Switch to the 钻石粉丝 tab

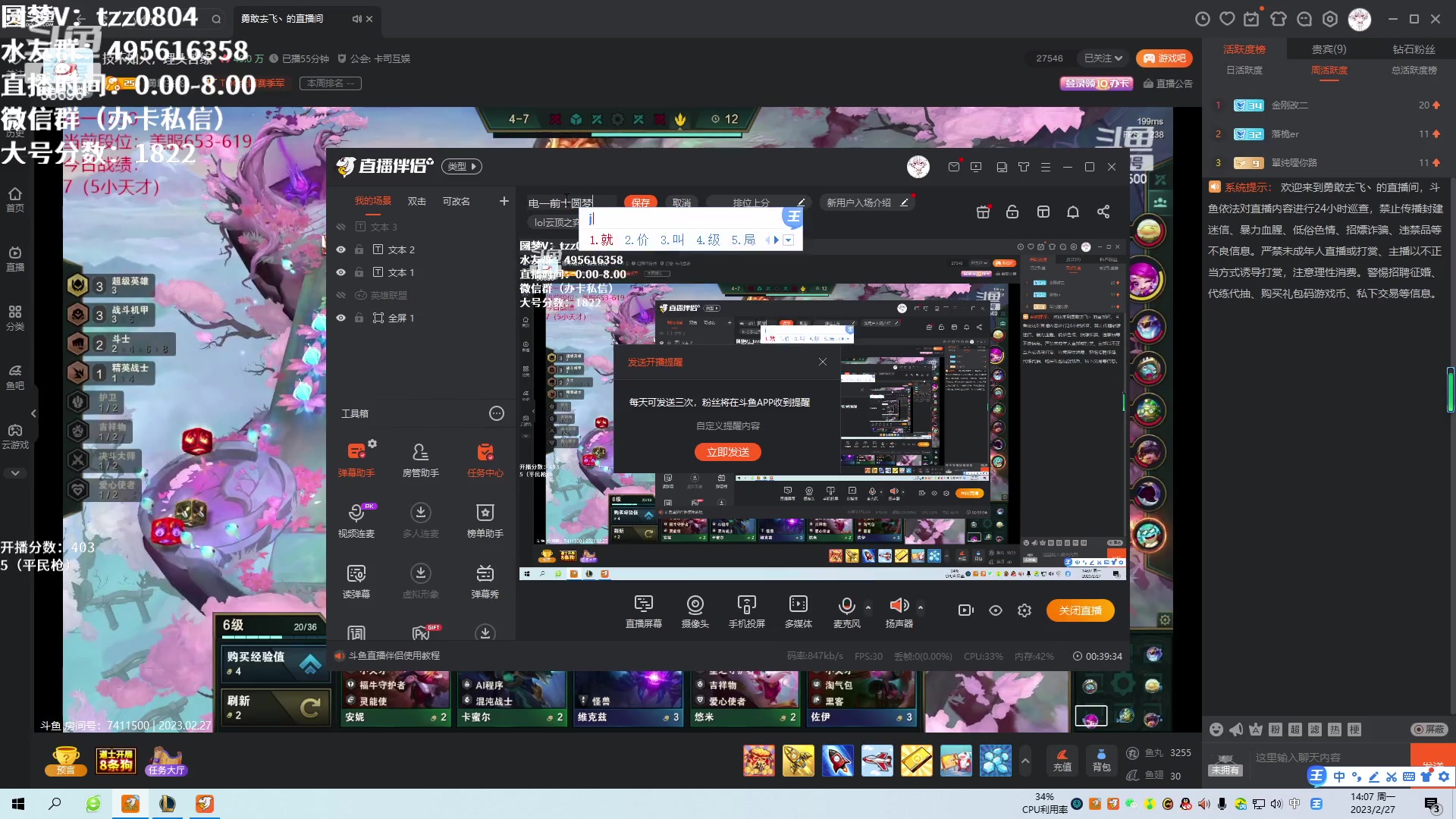(1414, 49)
